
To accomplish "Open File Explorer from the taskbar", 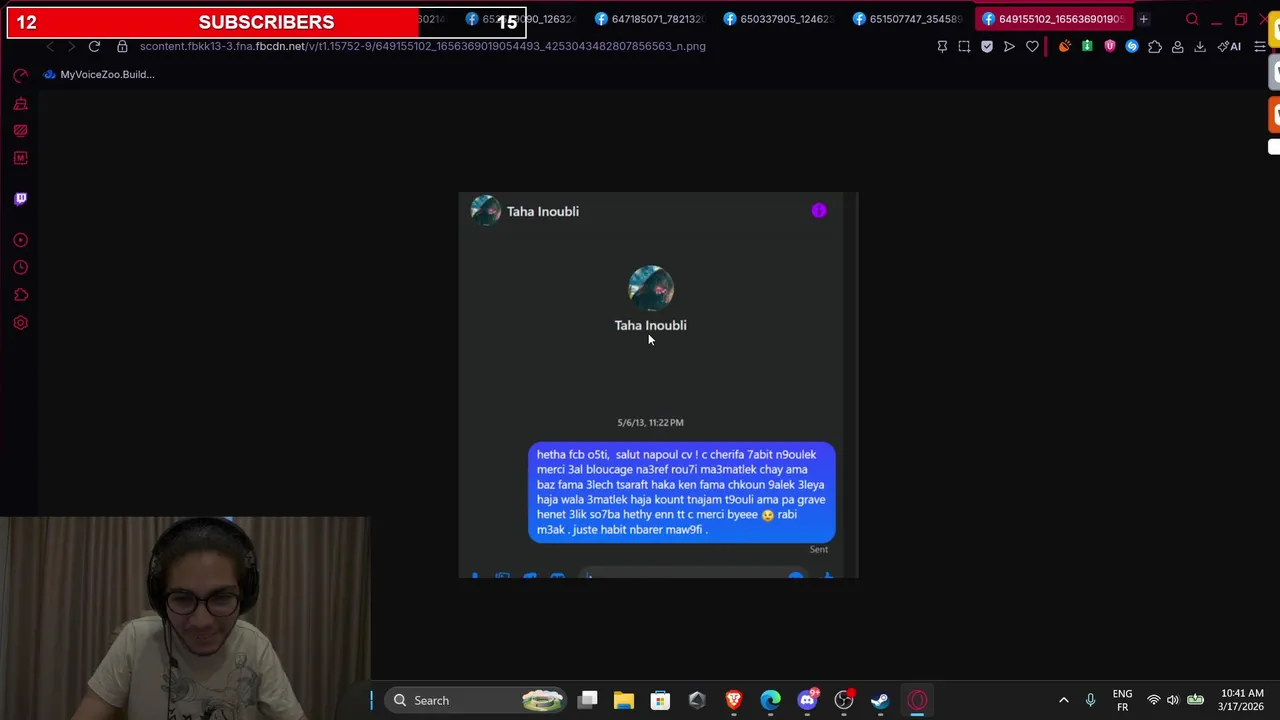I will 624,700.
